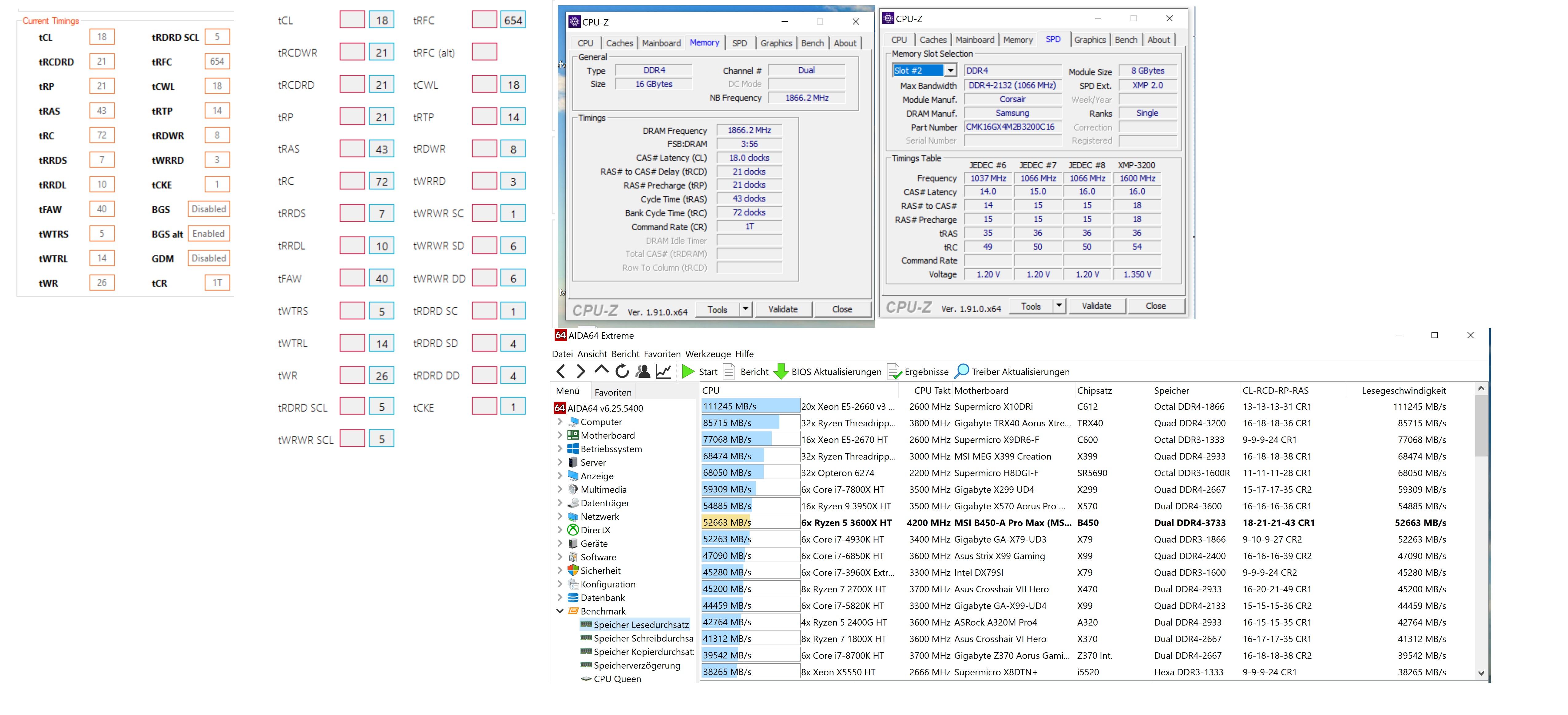Expand the Konfiguration tree node
Viewport: 1568px width, 715px height.
point(560,584)
